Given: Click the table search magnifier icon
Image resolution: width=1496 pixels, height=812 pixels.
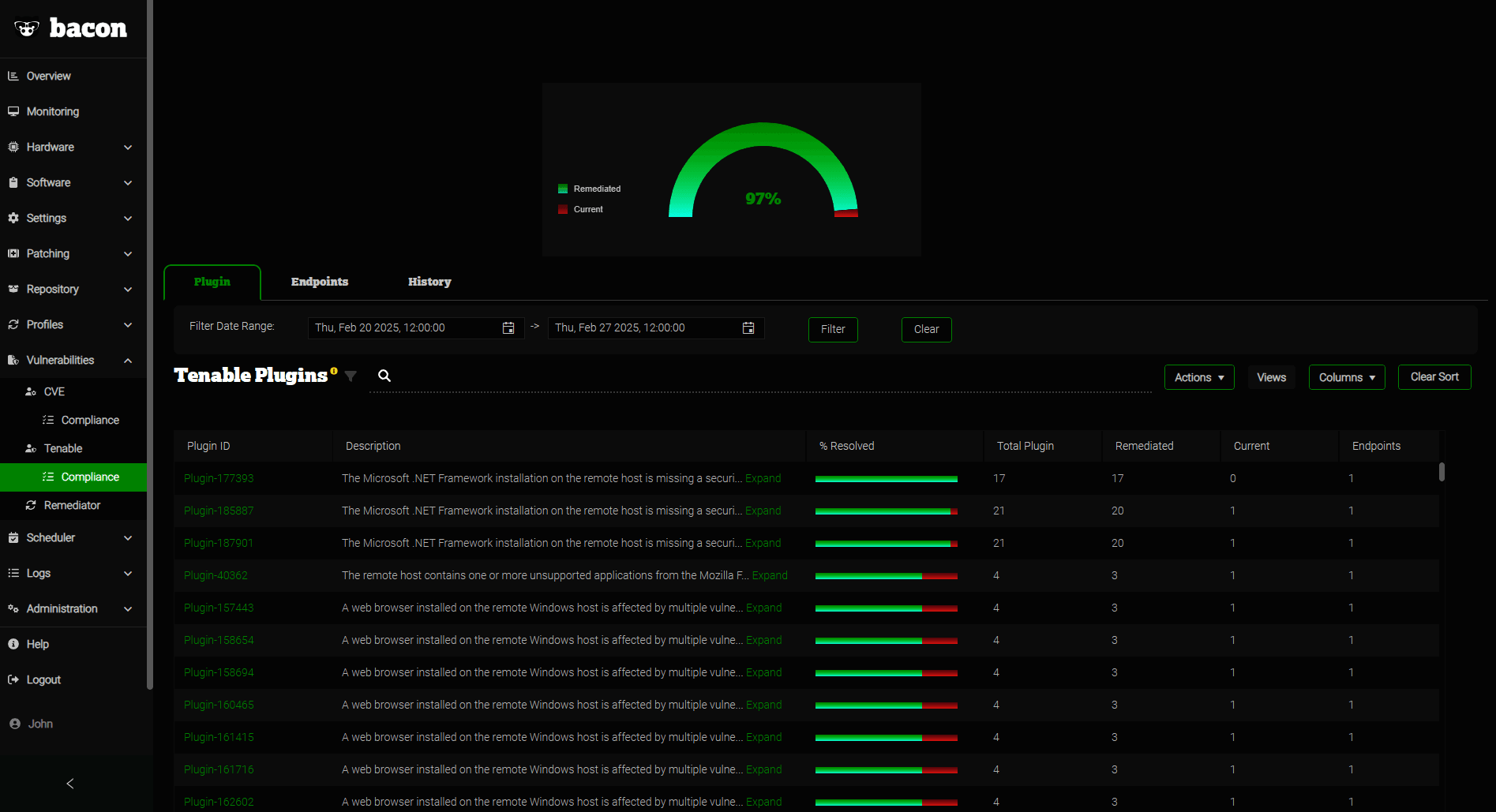Looking at the screenshot, I should pos(384,376).
